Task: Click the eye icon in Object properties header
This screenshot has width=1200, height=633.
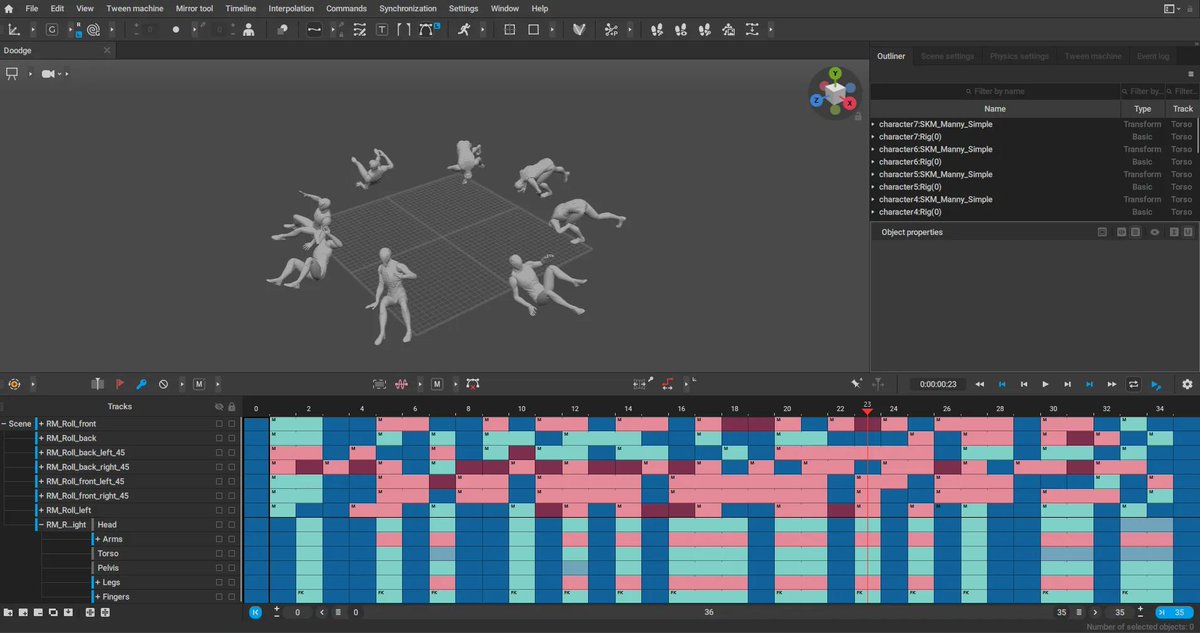Action: (1154, 232)
